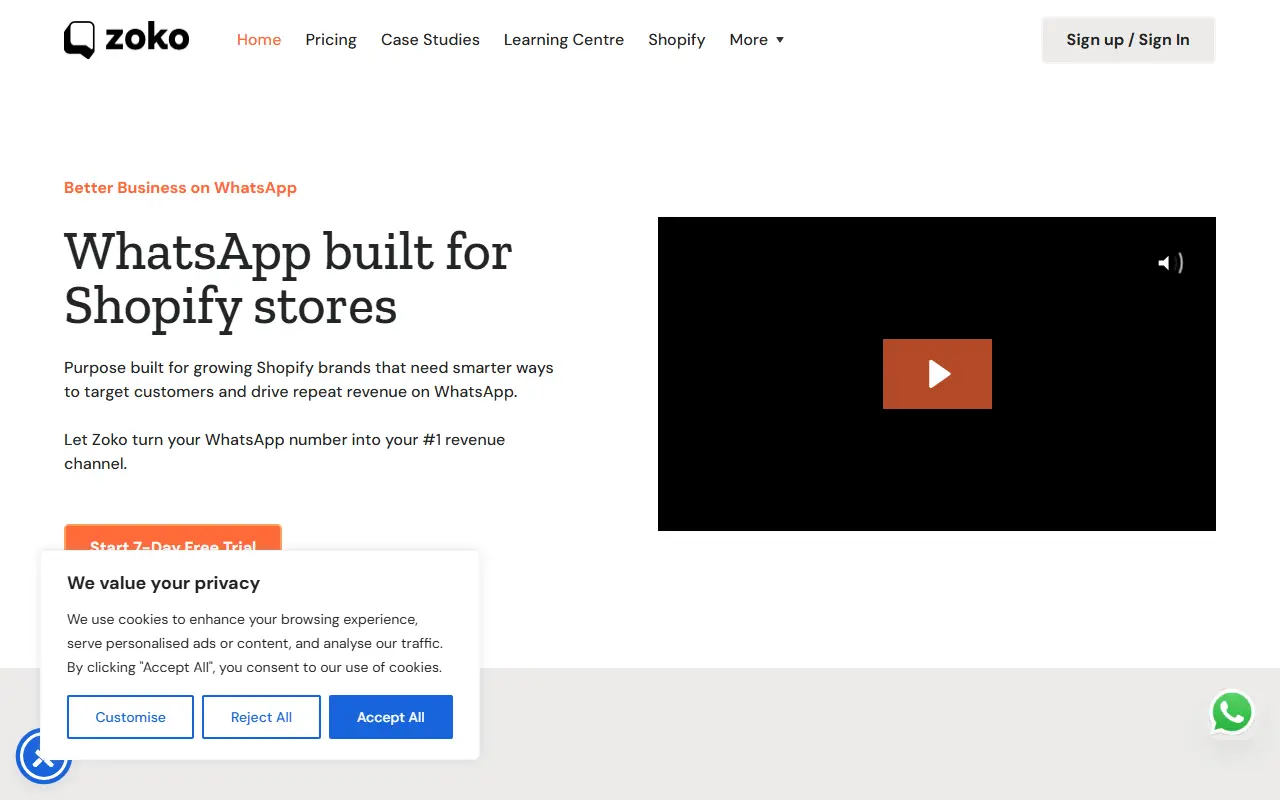
Task: Visit the Learning Centre
Action: click(564, 40)
